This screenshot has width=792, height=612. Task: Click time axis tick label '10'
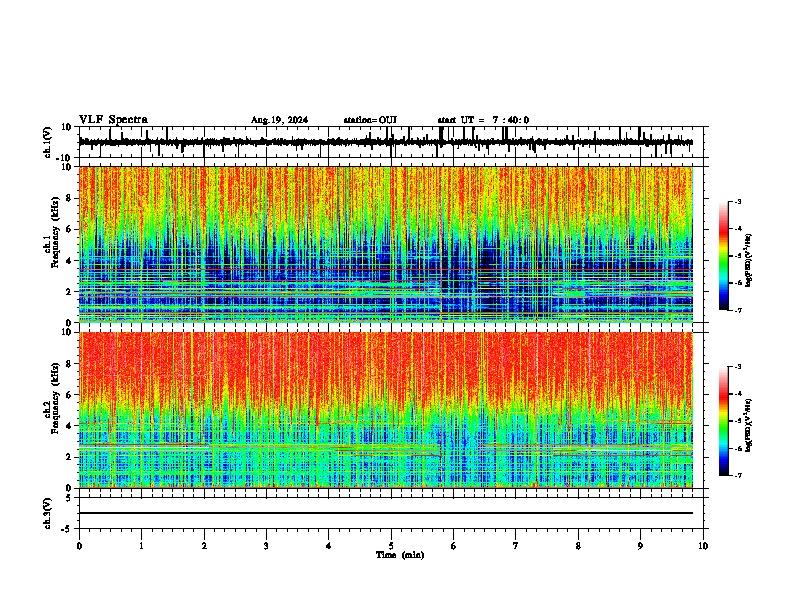pyautogui.click(x=703, y=546)
